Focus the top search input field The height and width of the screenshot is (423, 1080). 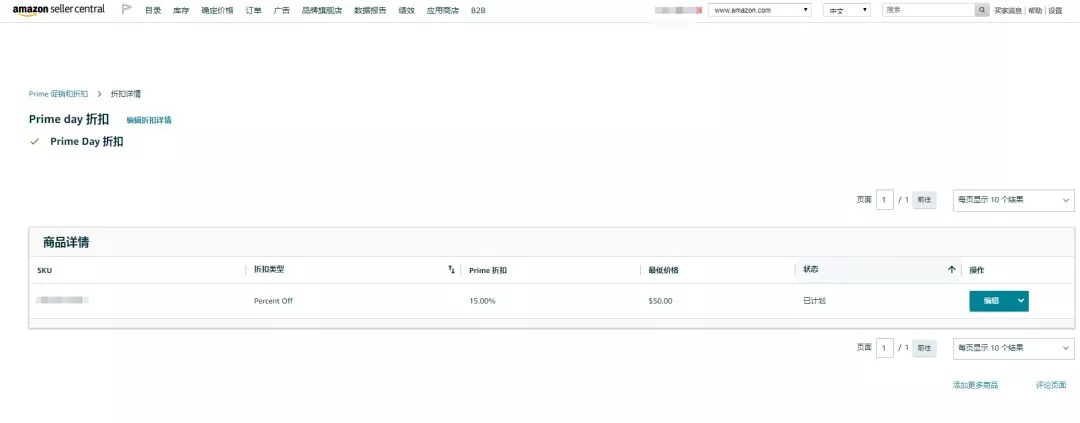tap(930, 10)
